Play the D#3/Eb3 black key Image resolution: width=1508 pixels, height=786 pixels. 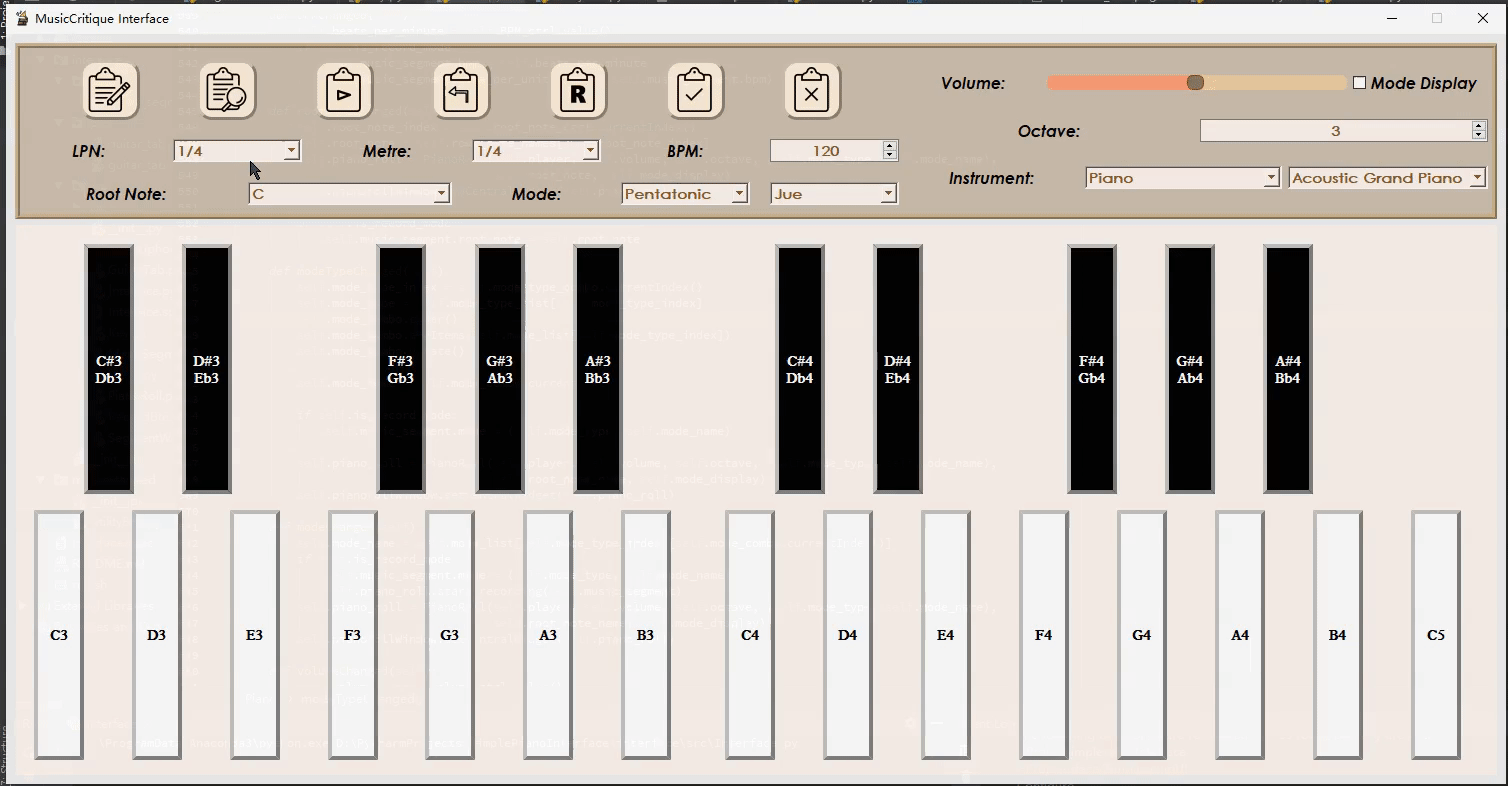point(207,369)
